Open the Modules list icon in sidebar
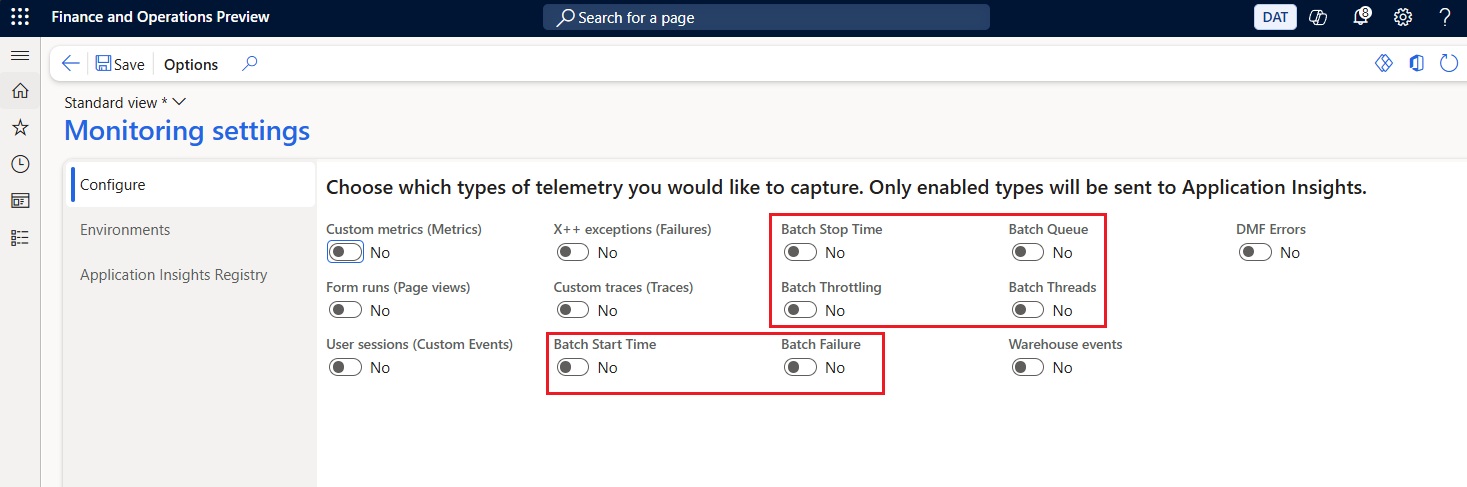The width and height of the screenshot is (1467, 487). tap(20, 237)
